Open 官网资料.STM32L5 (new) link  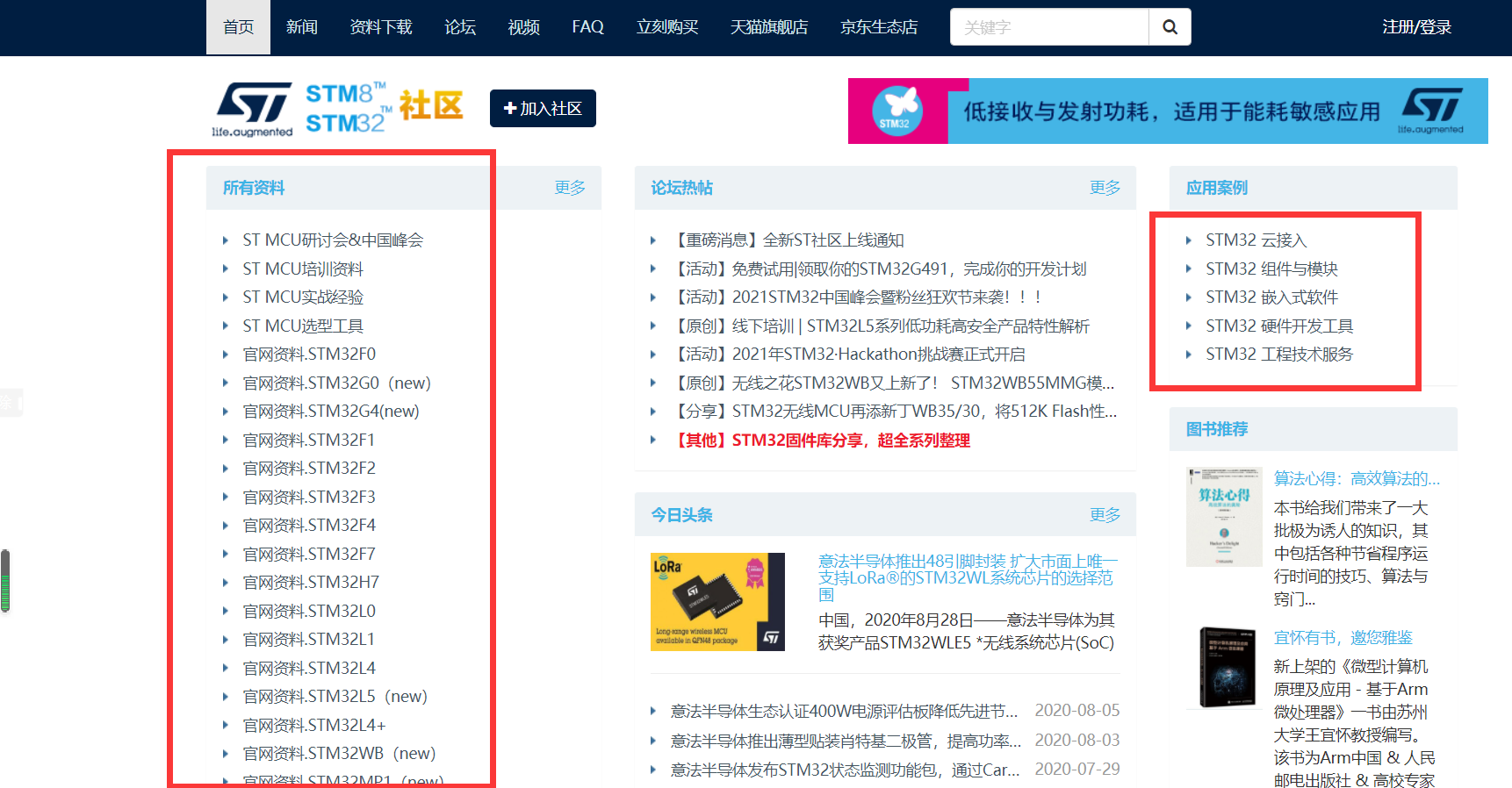pyautogui.click(x=335, y=697)
